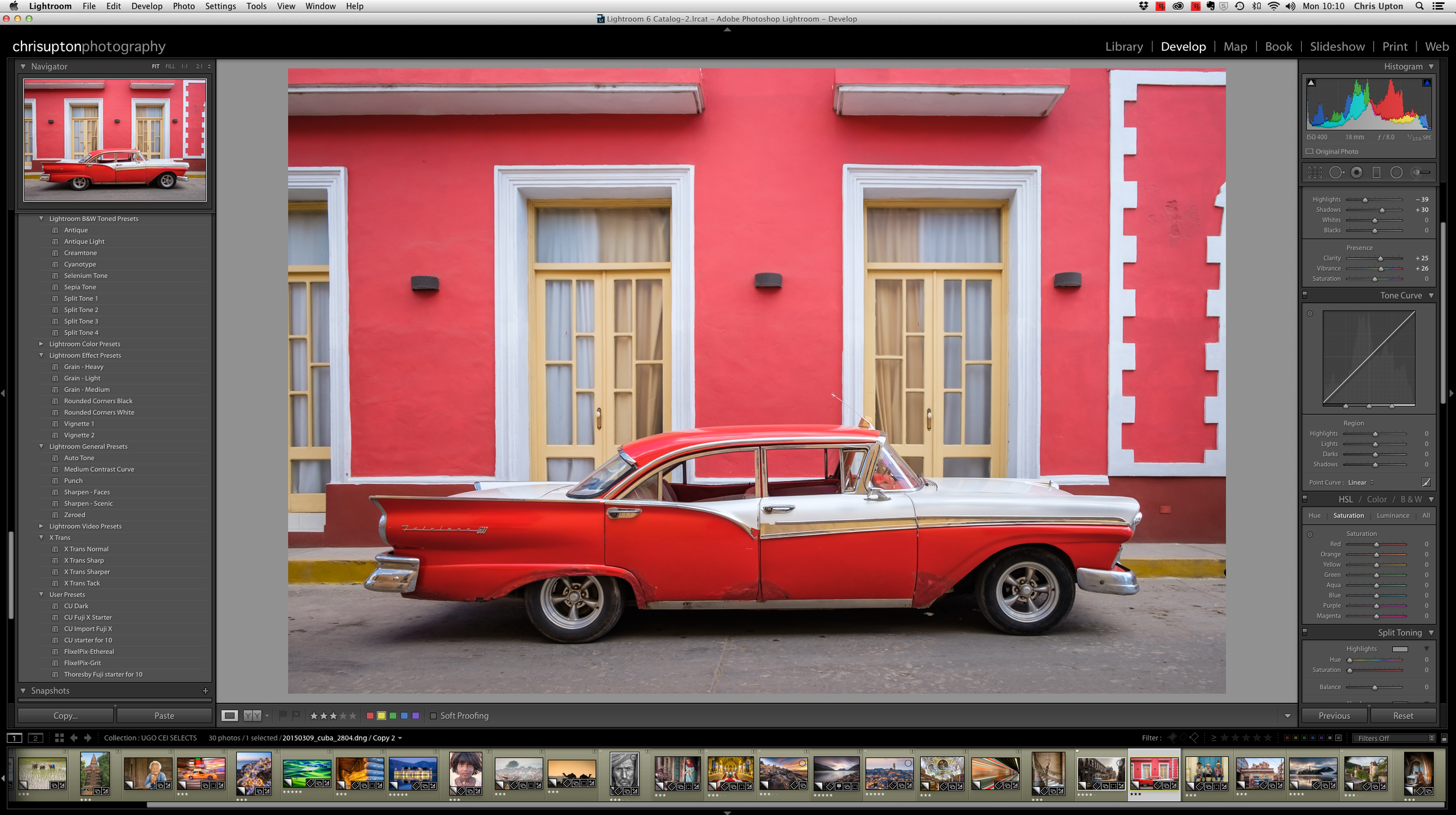Screen dimensions: 1456x815
Task: Go back with the left arrow
Action: pos(74,738)
